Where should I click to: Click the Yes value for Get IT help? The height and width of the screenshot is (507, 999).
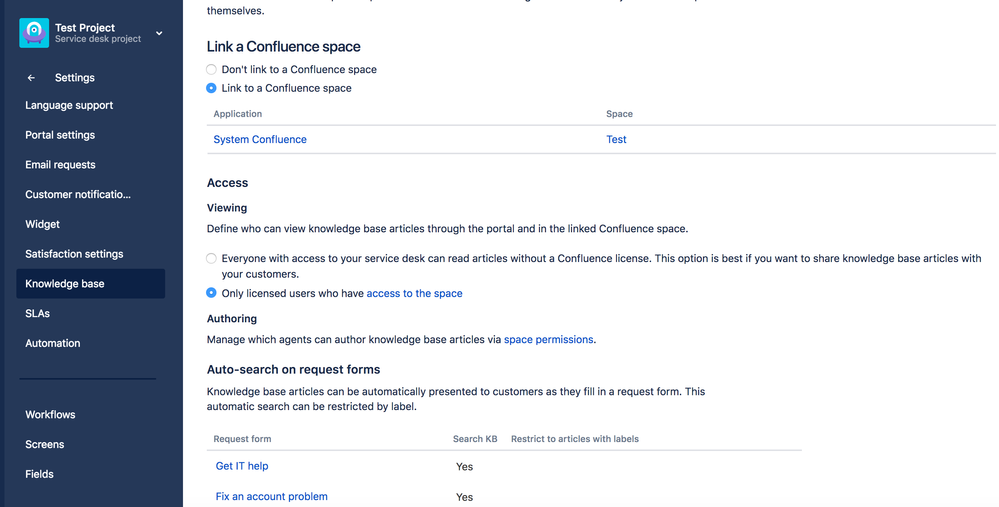pos(464,467)
